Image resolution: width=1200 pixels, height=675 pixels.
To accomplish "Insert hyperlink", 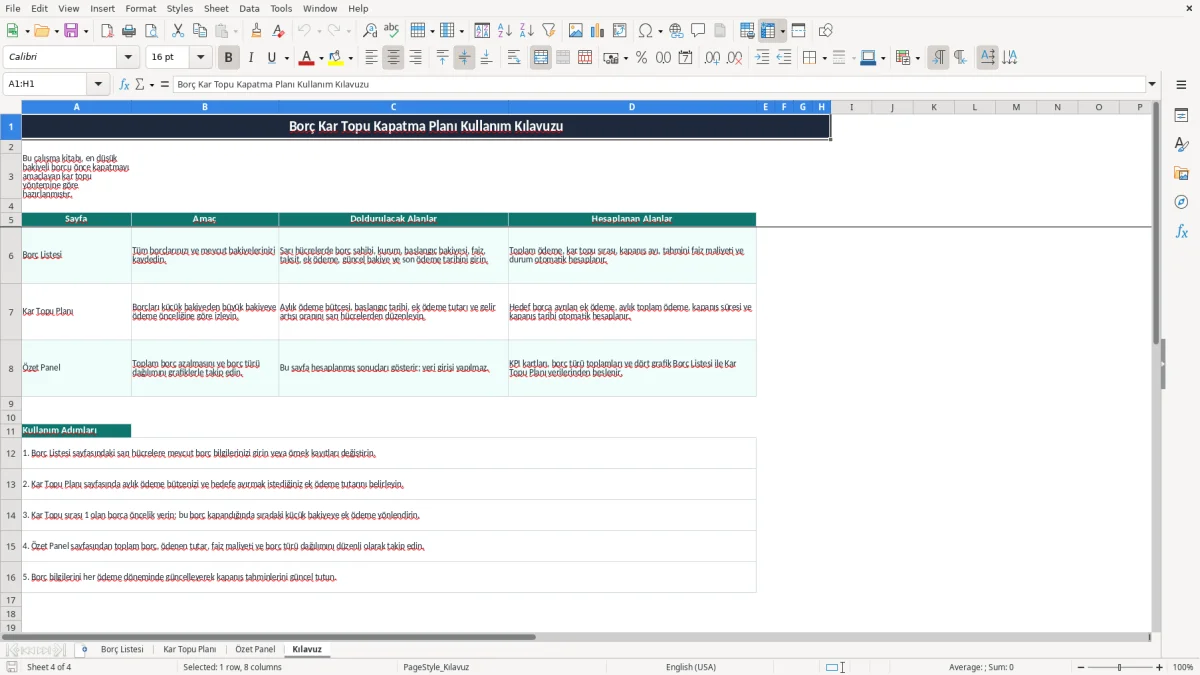I will [x=676, y=31].
